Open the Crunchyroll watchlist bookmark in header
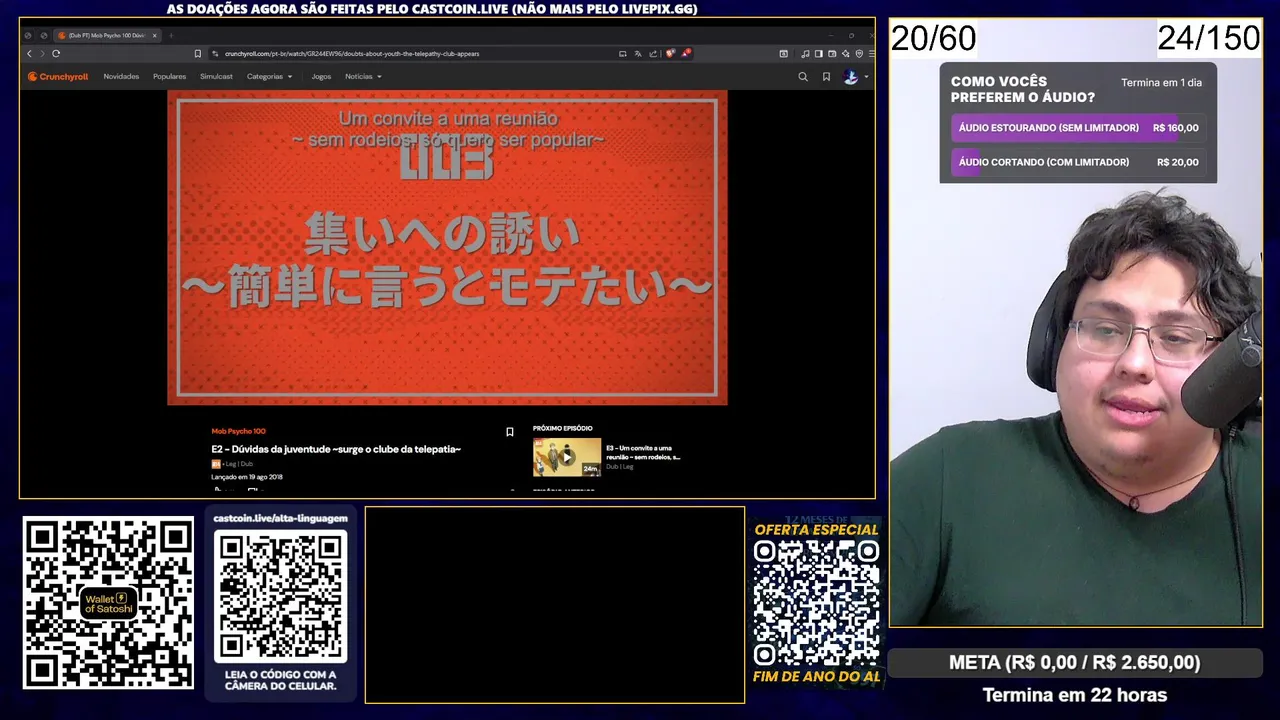The image size is (1280, 720). coord(826,77)
